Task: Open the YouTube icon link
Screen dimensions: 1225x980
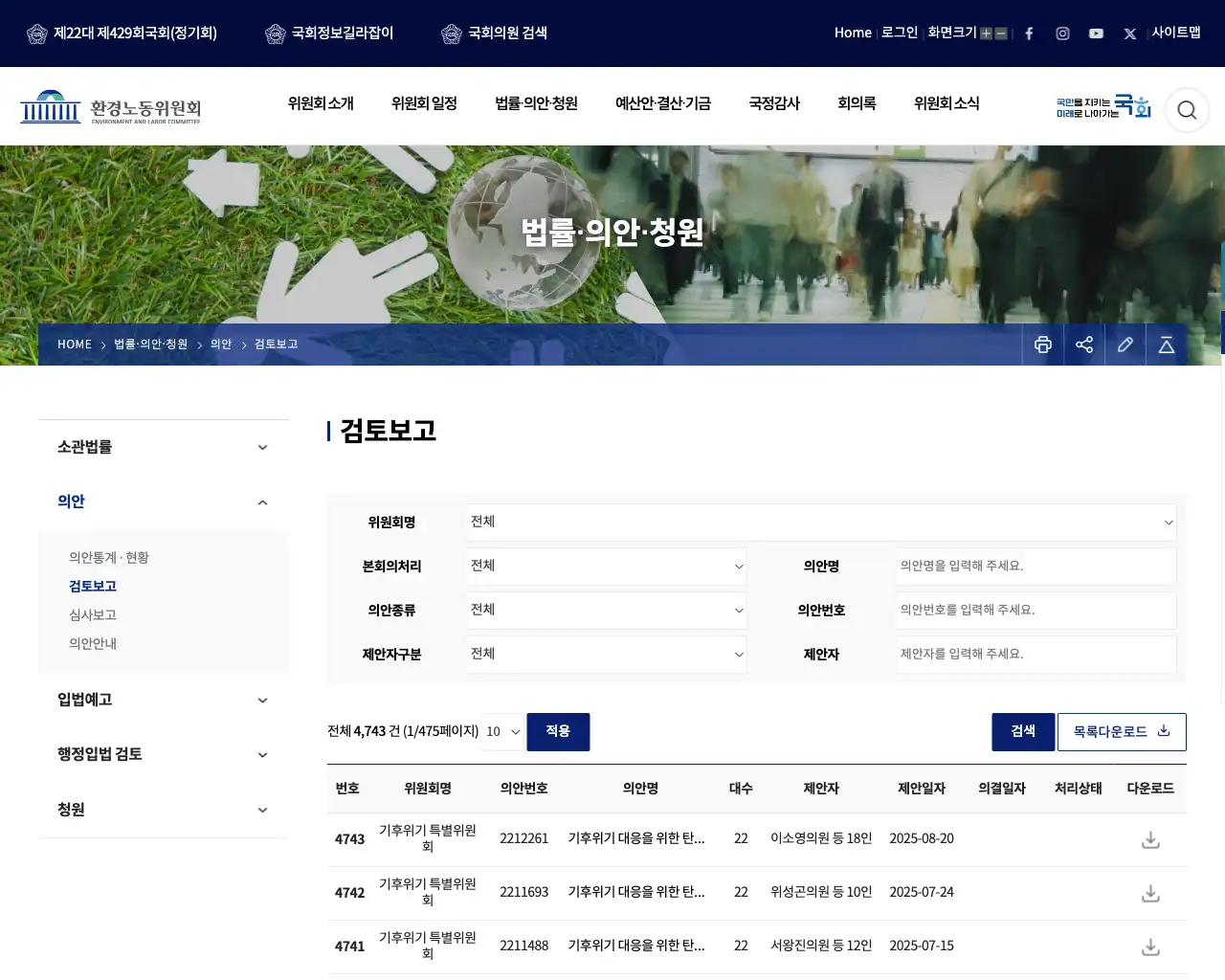Action: (1096, 33)
